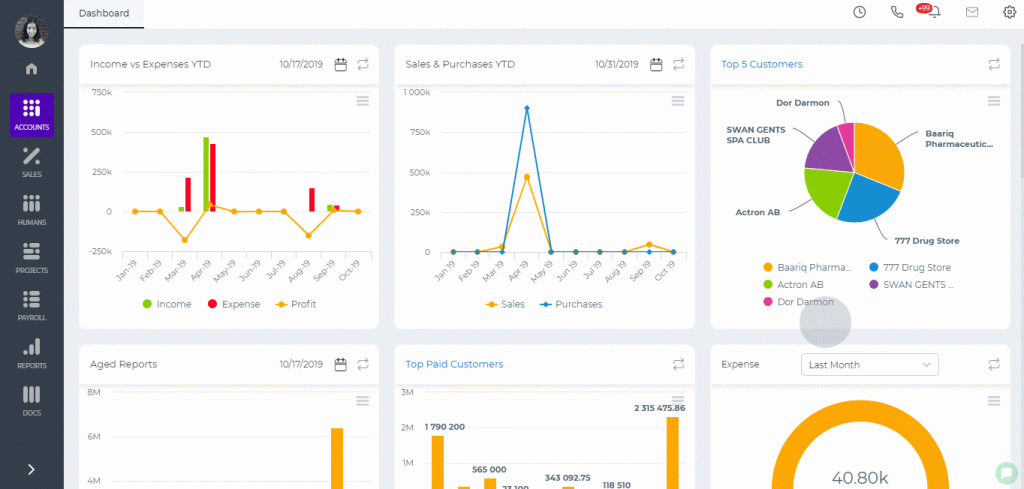This screenshot has width=1024, height=489.
Task: Click the orange Baariq pie slice
Action: pyautogui.click(x=878, y=152)
